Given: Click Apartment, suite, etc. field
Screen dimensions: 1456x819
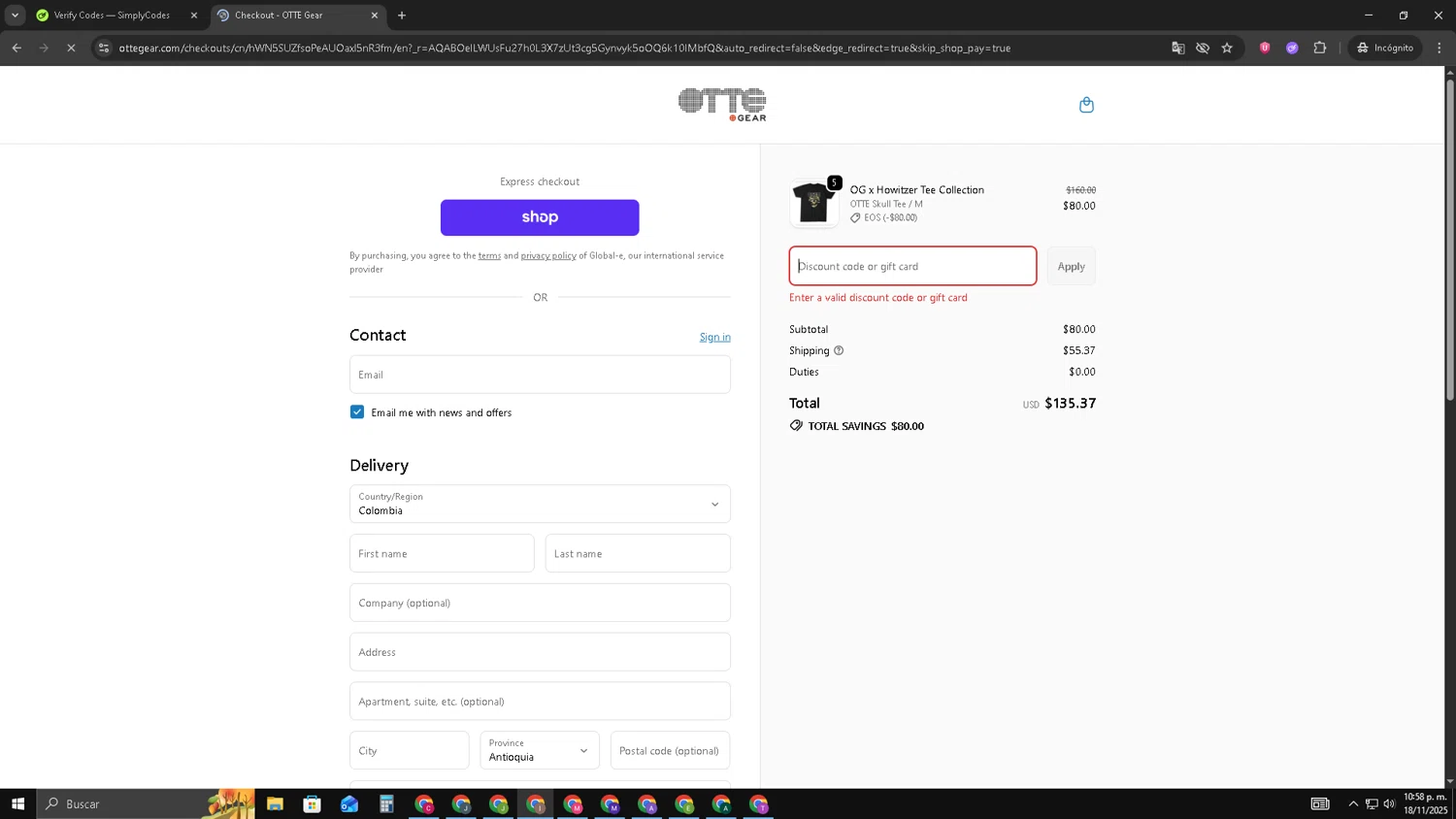Looking at the screenshot, I should (540, 701).
